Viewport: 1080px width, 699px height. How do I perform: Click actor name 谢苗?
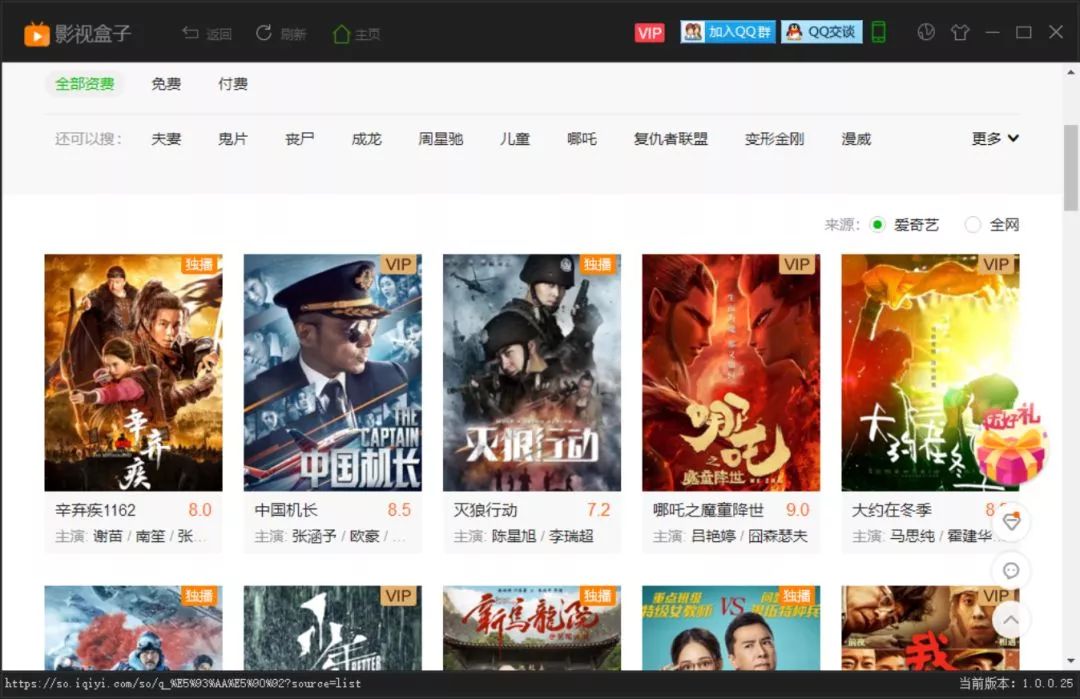pos(108,536)
